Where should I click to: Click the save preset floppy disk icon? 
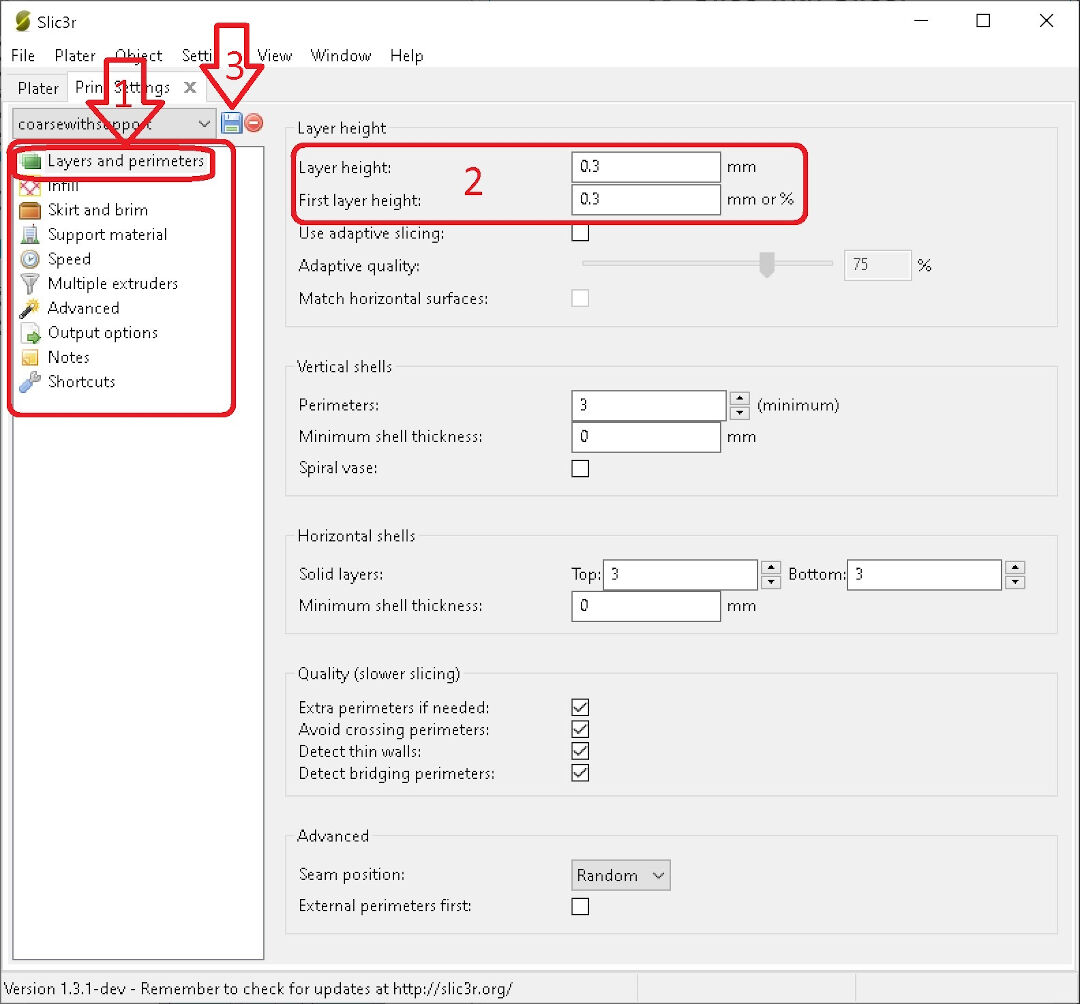coord(232,123)
